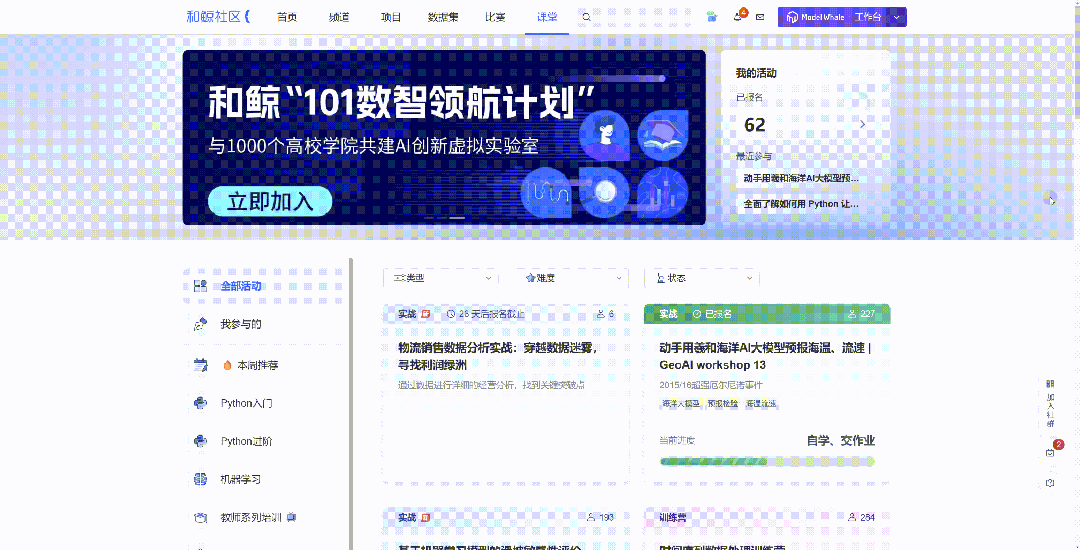This screenshot has width=1080, height=550.
Task: Open course 物流销售数据分析实战
Action: coord(497,357)
